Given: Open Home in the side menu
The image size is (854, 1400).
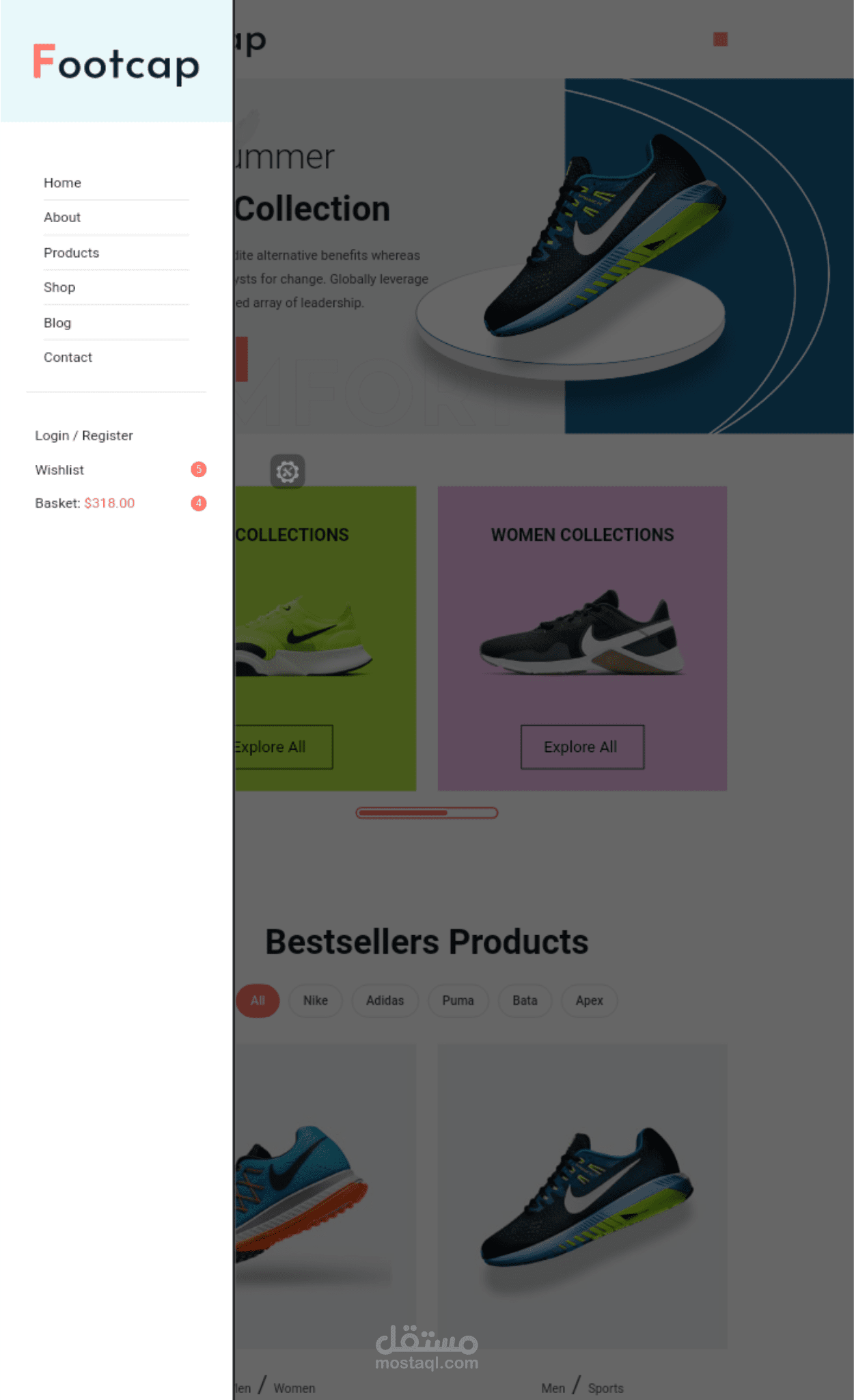Looking at the screenshot, I should 62,183.
